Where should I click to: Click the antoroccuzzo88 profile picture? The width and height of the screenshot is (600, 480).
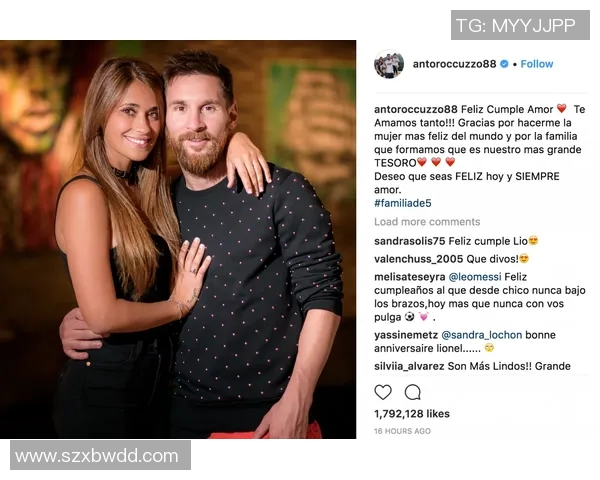click(x=389, y=64)
